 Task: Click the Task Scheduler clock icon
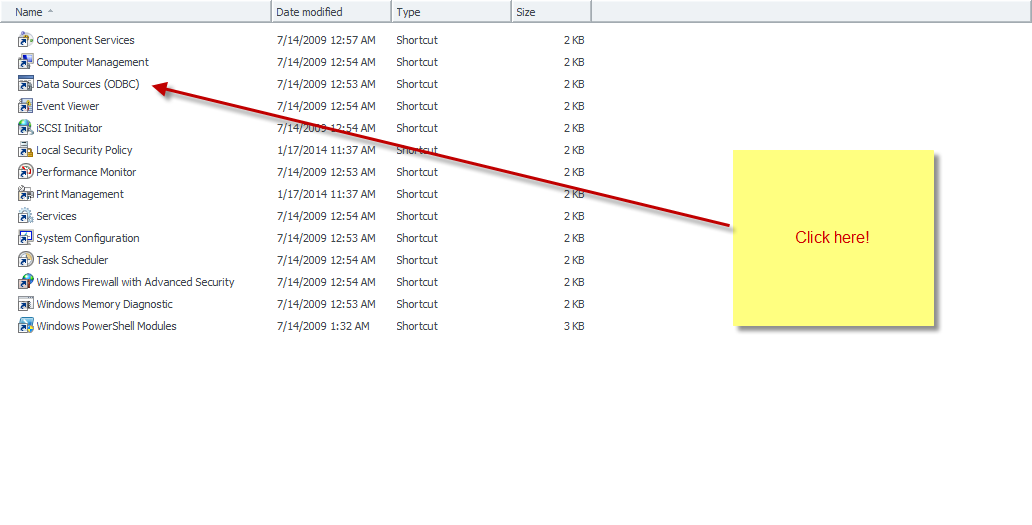26,260
